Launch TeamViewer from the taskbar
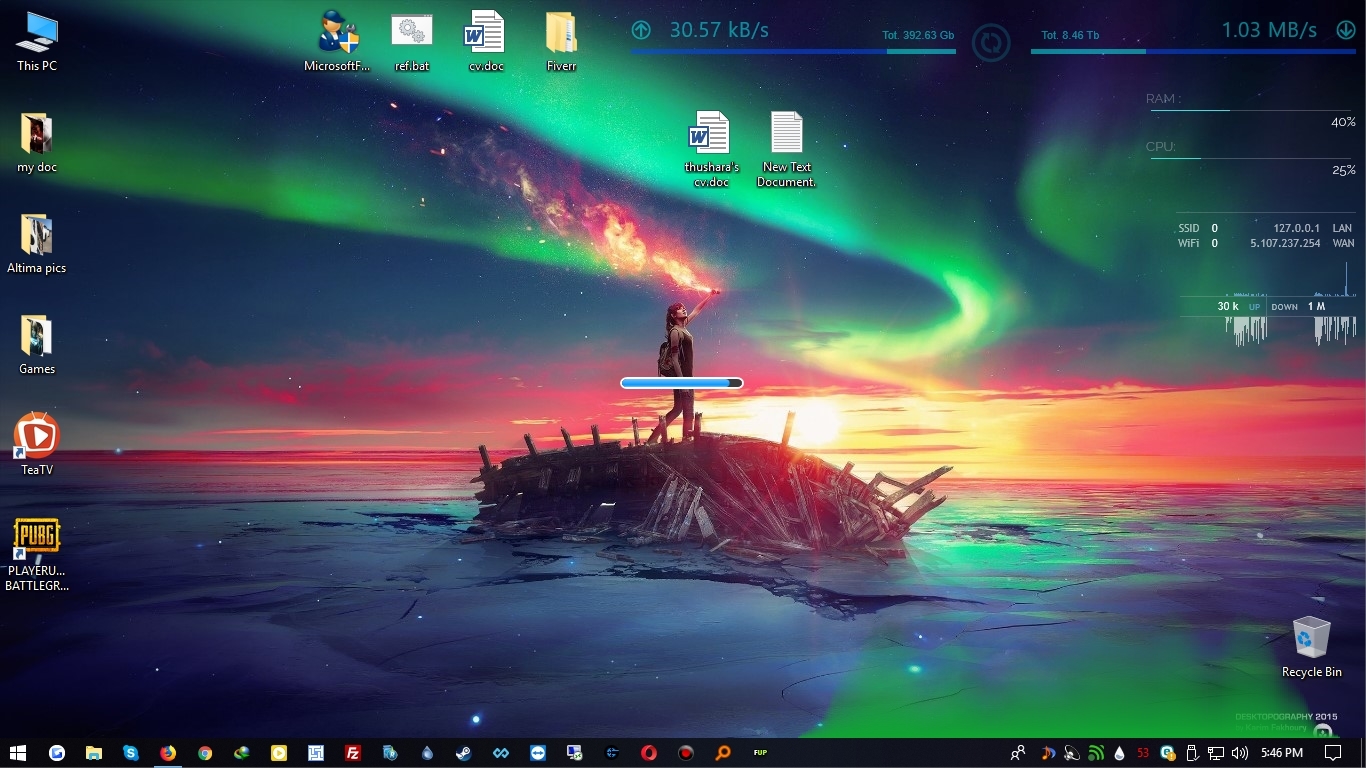This screenshot has width=1366, height=768. pyautogui.click(x=538, y=753)
